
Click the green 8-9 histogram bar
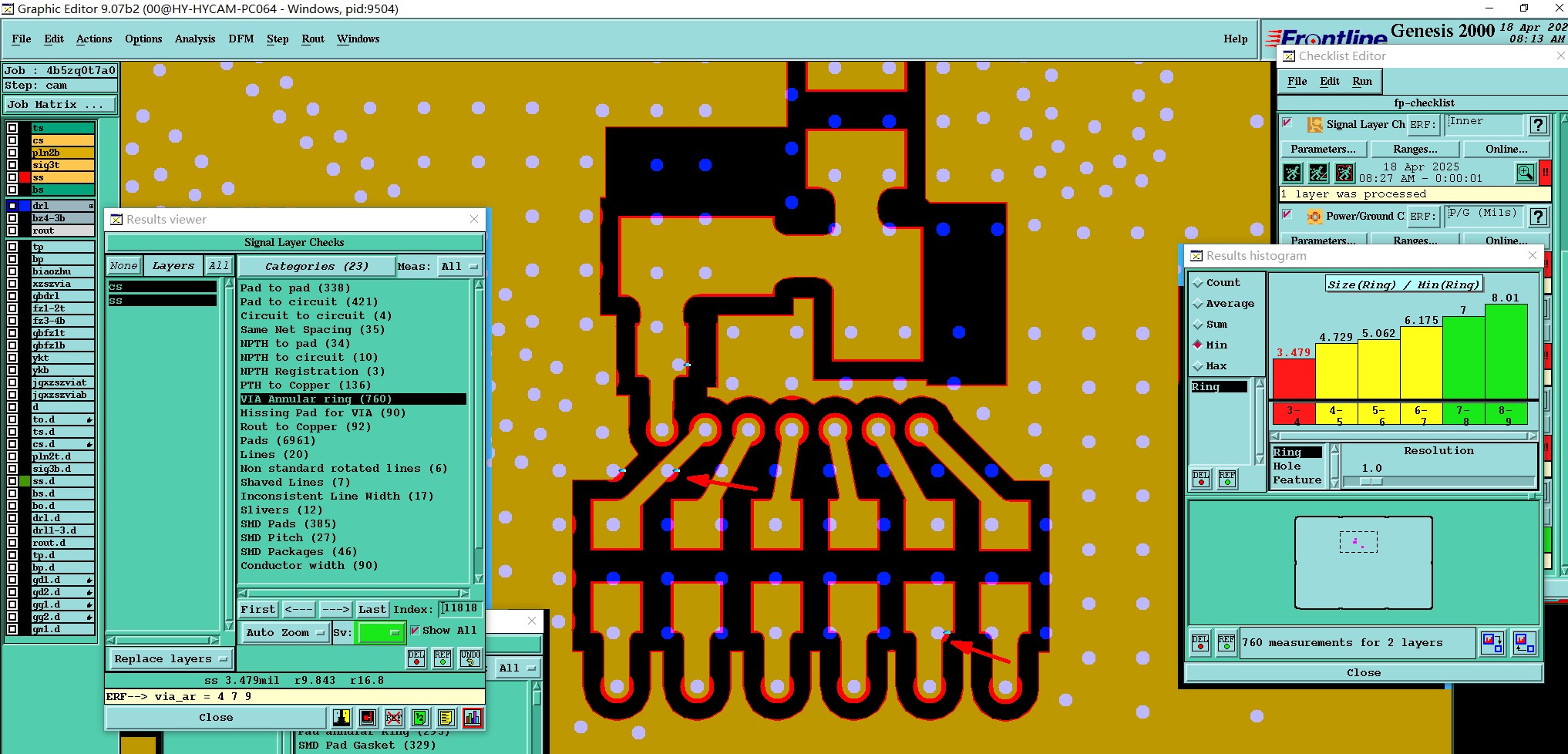tap(1506, 352)
